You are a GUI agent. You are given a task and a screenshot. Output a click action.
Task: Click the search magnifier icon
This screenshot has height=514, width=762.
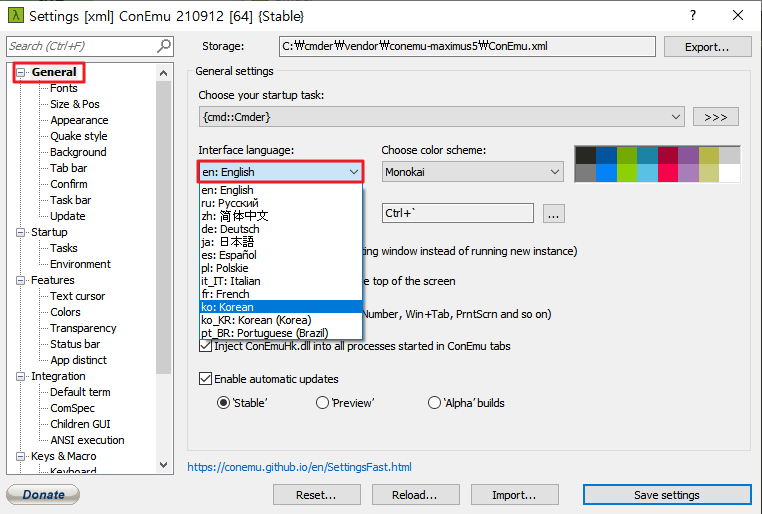click(164, 46)
